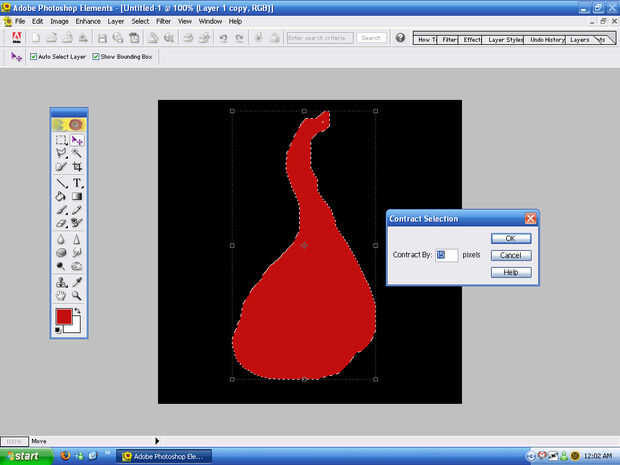Open the Enhance menu

pyautogui.click(x=88, y=21)
